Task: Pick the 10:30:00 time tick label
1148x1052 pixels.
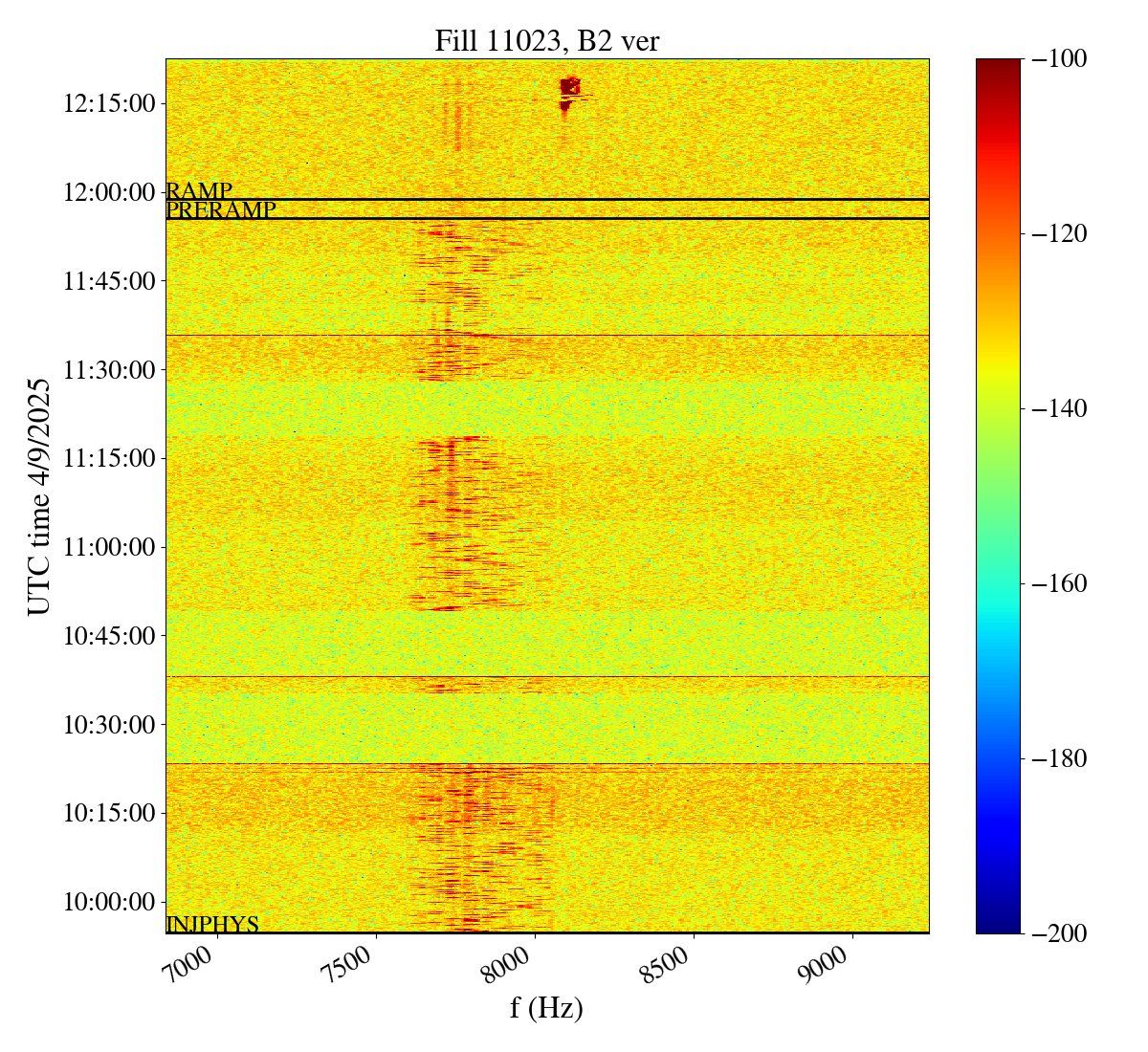Action: coord(108,725)
